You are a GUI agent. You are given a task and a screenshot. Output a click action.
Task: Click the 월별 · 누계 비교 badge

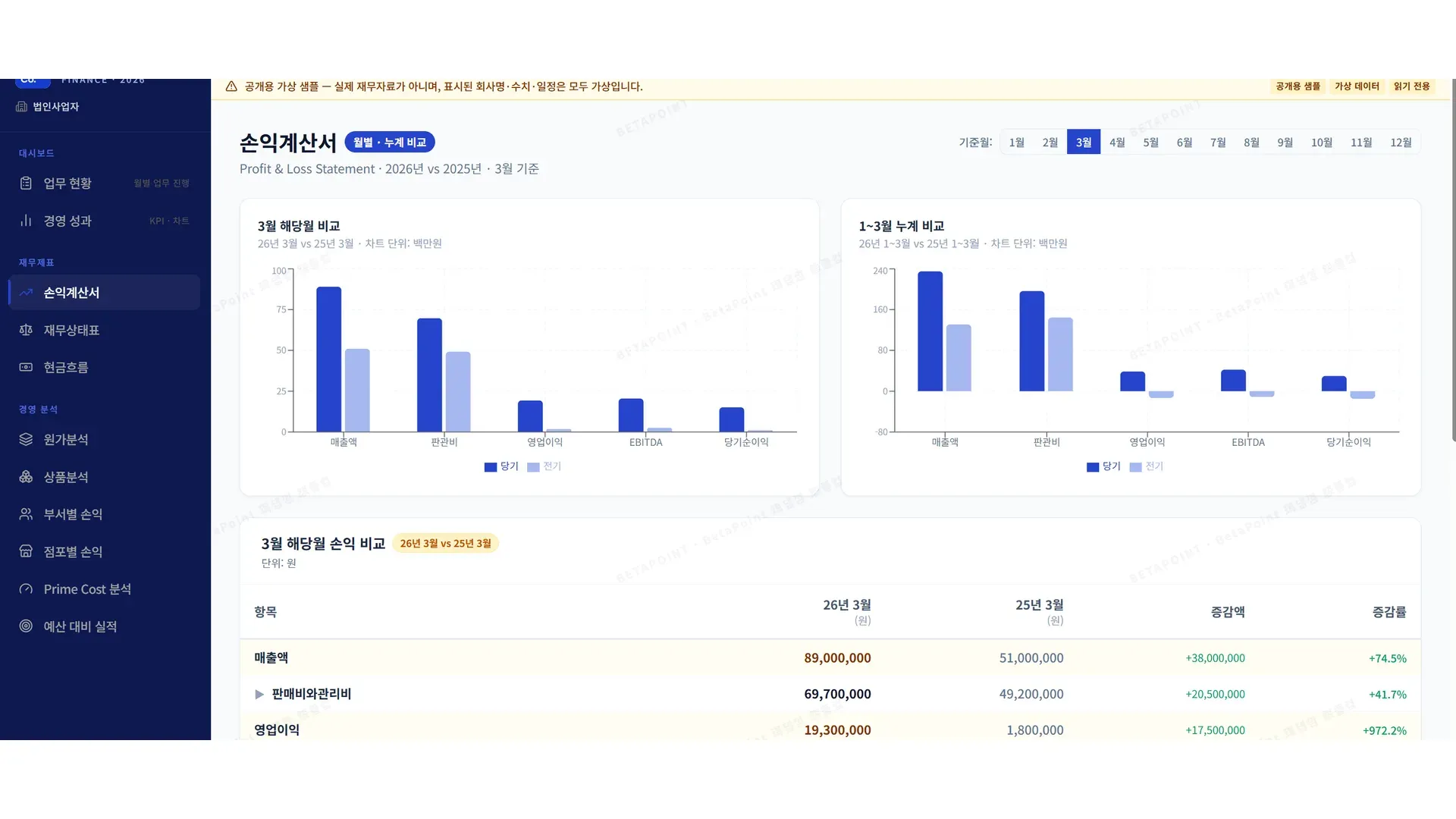coord(390,143)
